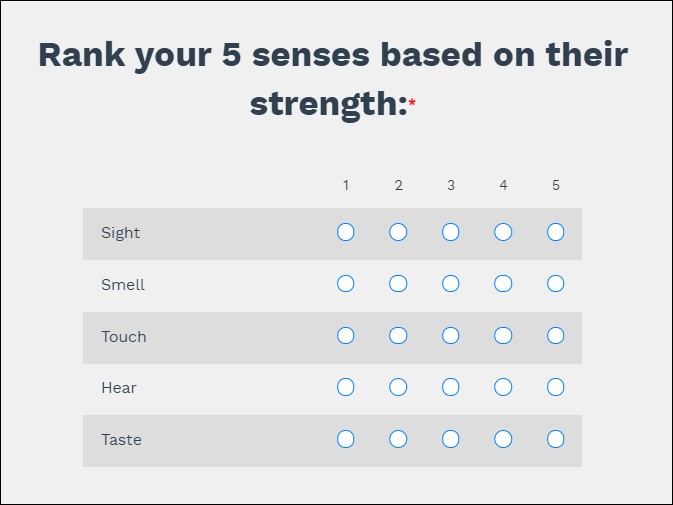The image size is (673, 505).
Task: Rank Touch as 3
Action: [x=451, y=336]
